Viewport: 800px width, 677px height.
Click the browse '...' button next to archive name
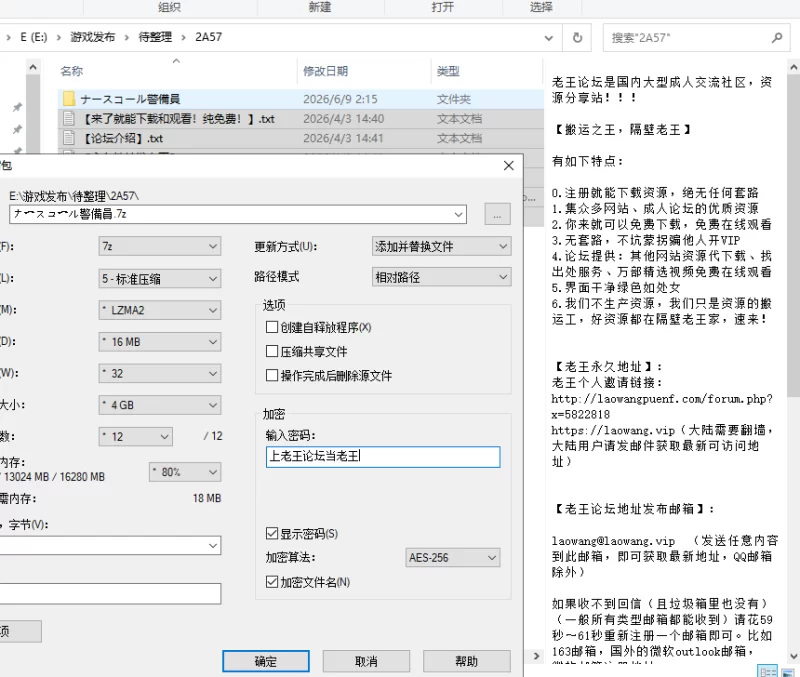coord(497,215)
